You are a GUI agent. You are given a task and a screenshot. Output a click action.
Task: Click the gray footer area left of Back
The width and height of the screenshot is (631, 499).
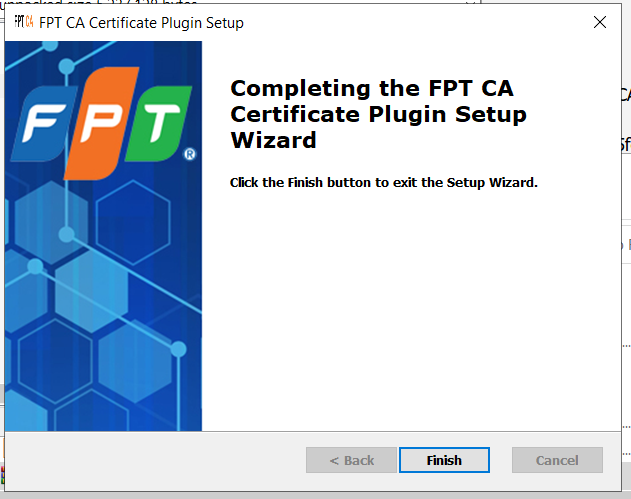pyautogui.click(x=150, y=460)
